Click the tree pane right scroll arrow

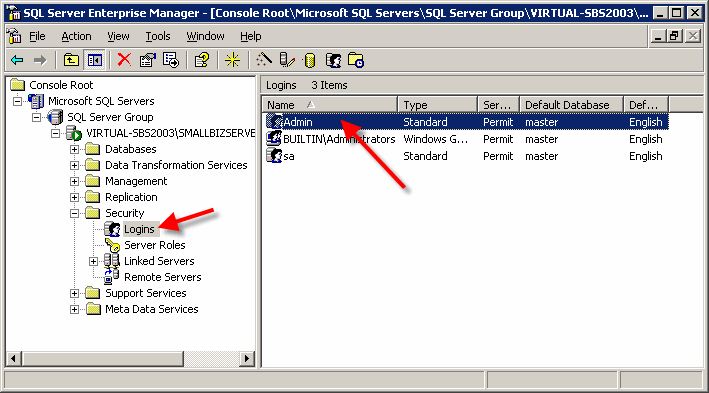(x=246, y=359)
